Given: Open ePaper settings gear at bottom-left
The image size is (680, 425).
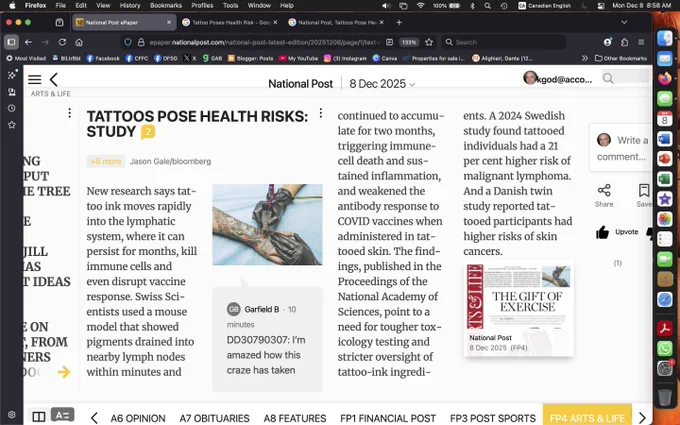Looking at the screenshot, I should (12, 415).
